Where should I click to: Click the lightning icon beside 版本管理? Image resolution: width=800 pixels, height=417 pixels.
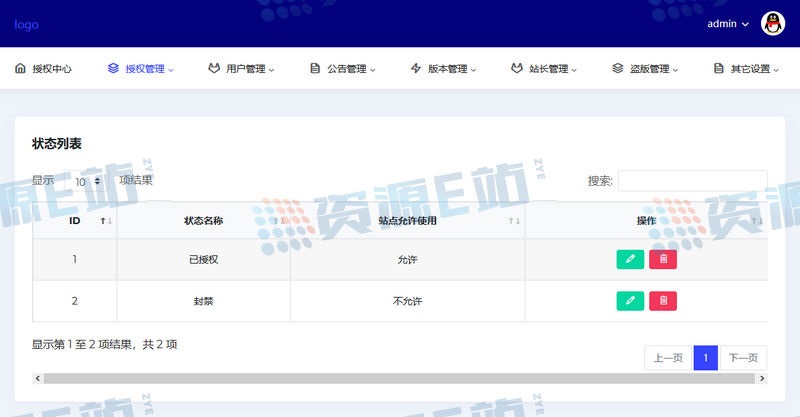pyautogui.click(x=416, y=69)
